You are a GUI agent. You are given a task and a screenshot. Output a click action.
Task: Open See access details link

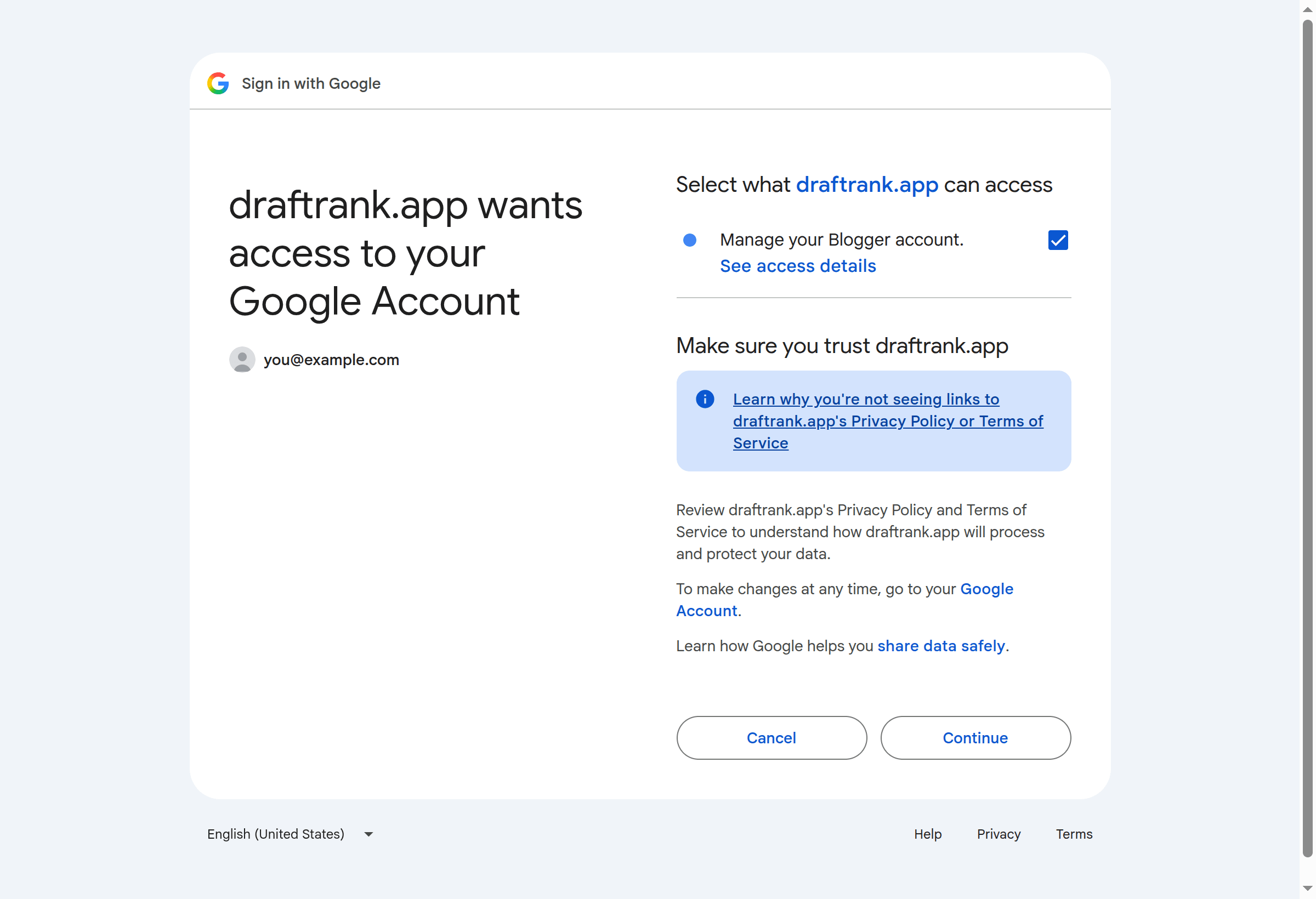point(798,266)
